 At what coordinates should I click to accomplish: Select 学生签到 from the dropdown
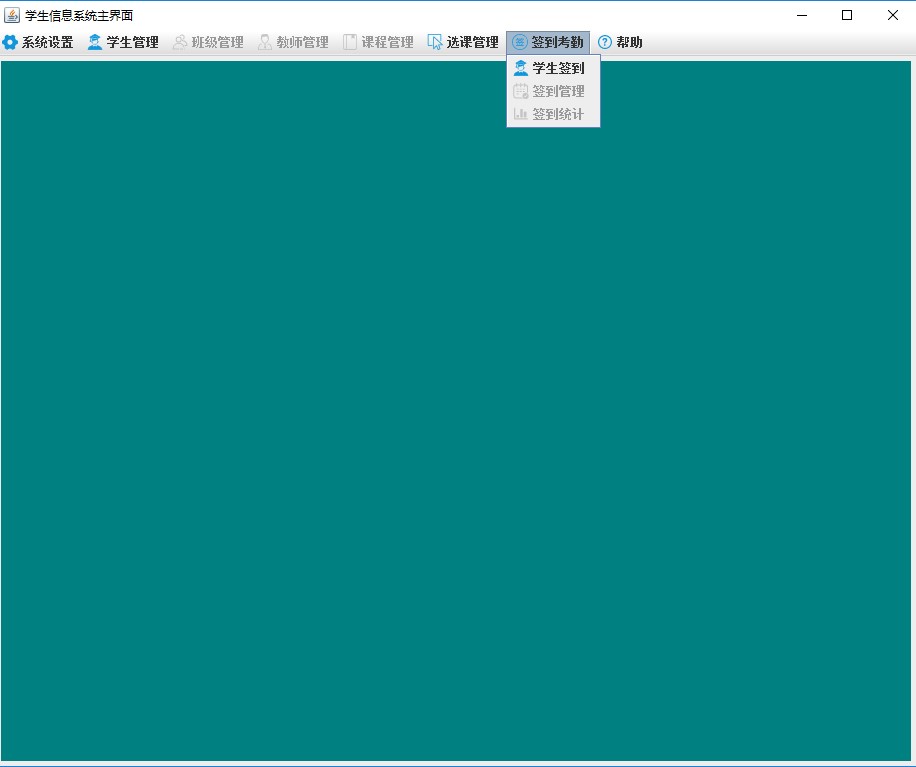coord(553,68)
